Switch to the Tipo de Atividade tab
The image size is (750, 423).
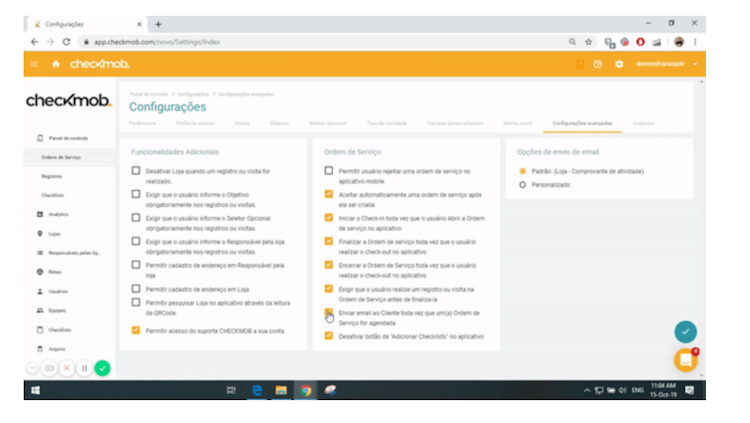click(387, 123)
